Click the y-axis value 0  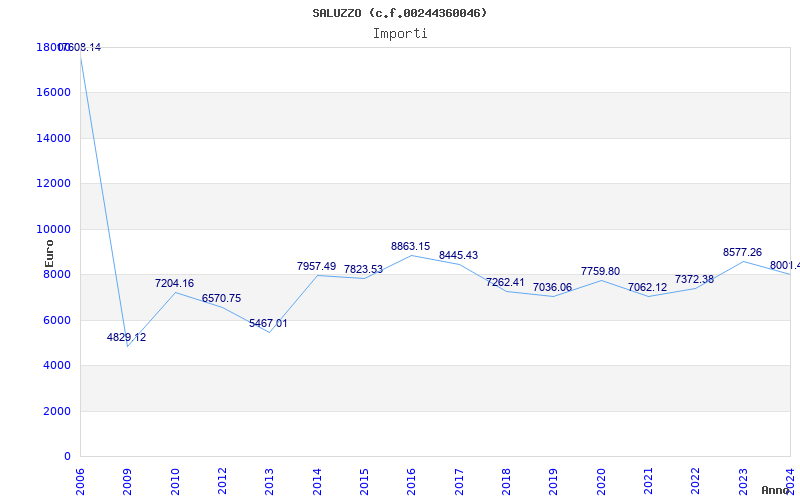pos(67,457)
